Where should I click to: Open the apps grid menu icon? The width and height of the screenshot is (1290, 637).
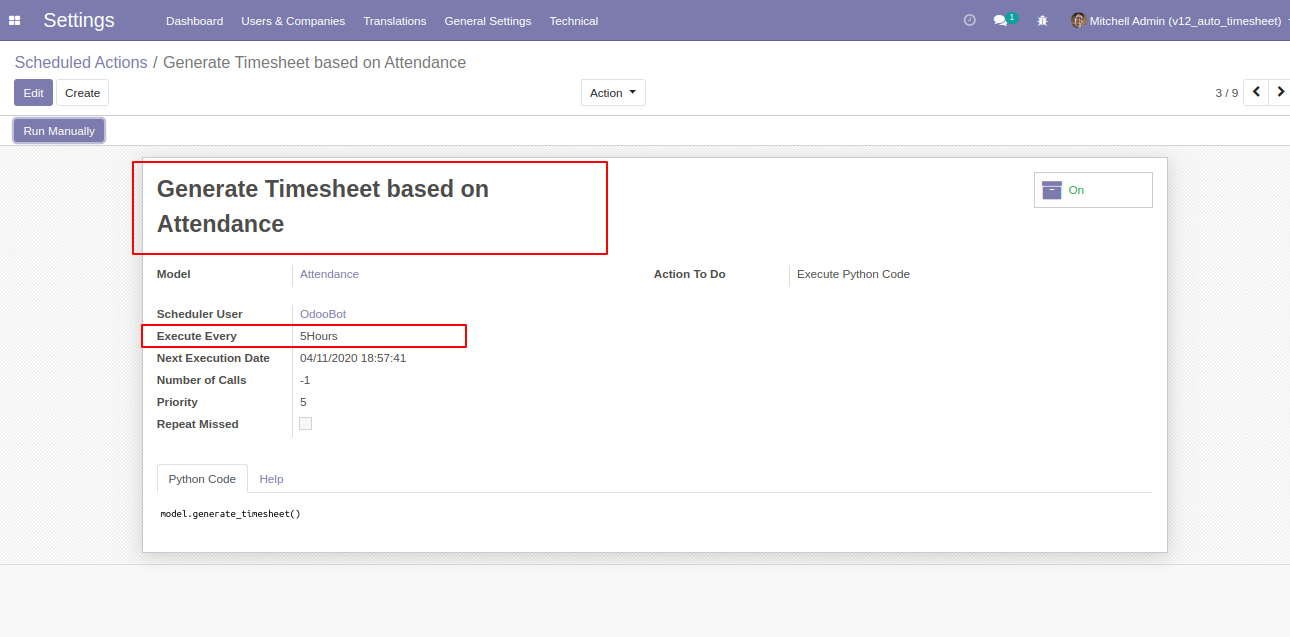tap(14, 20)
